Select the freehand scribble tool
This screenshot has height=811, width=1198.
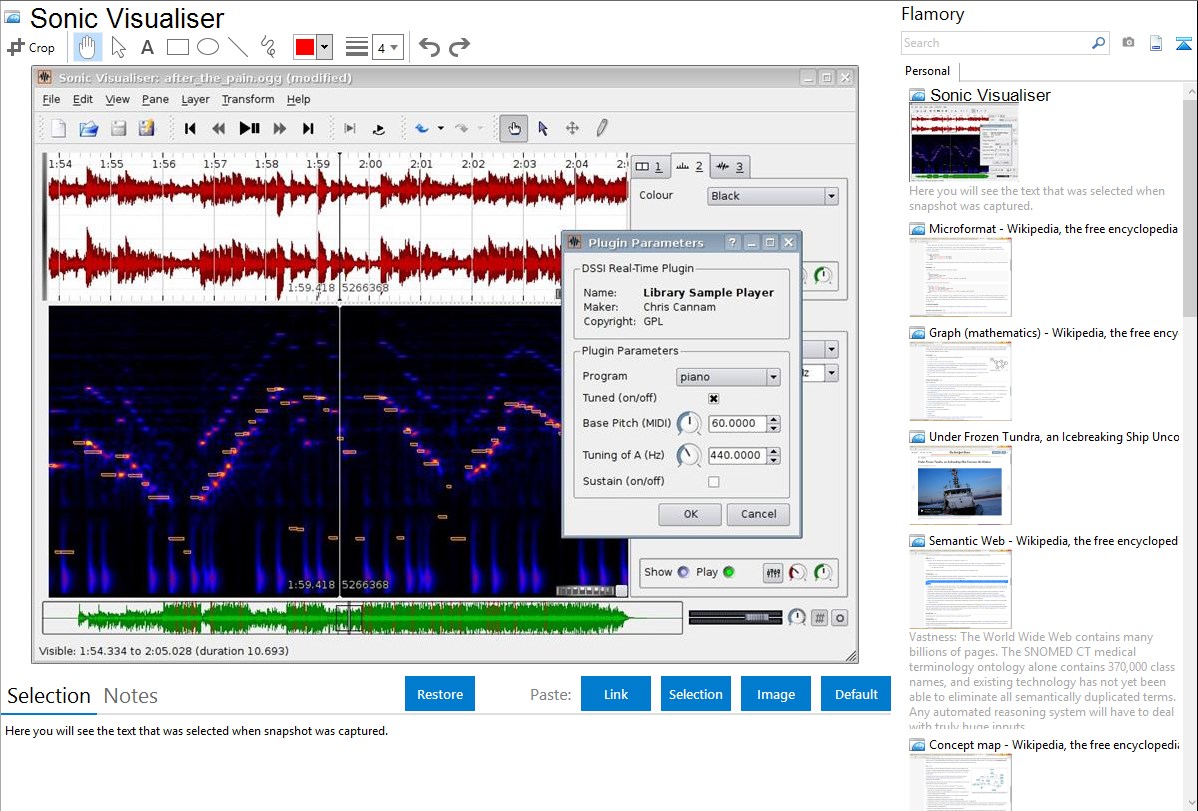268,47
